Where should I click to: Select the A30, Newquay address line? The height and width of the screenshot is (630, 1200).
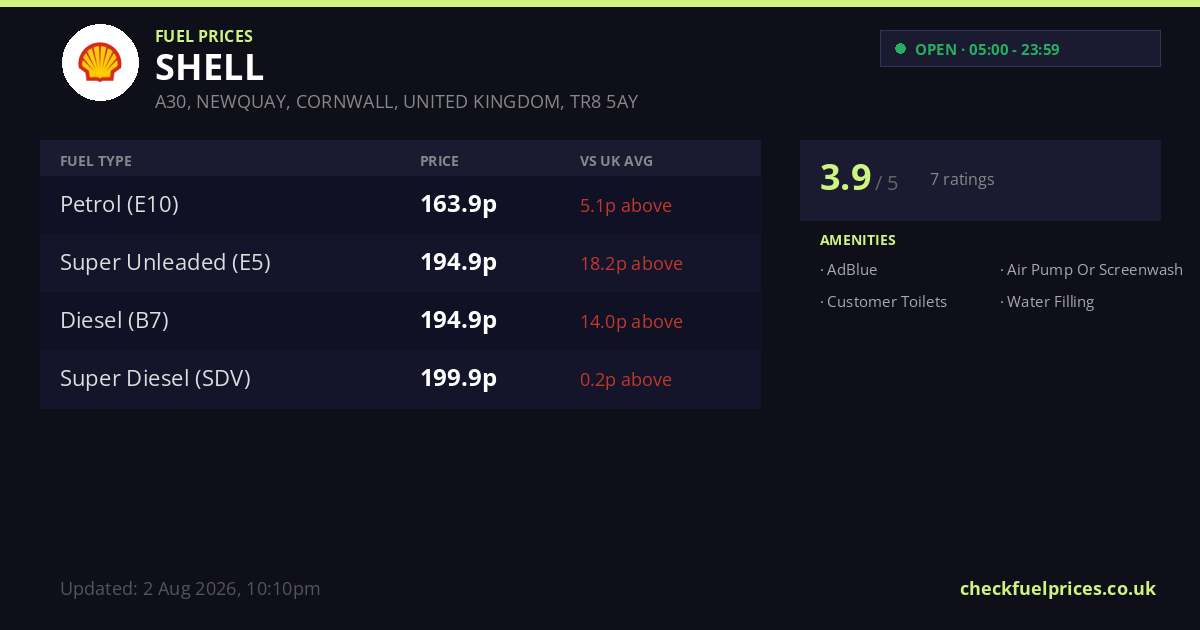(x=397, y=102)
